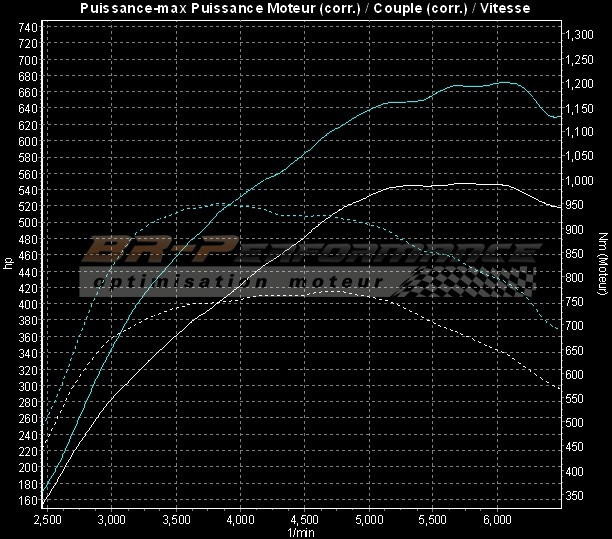Viewport: 612px width, 539px height.
Task: Click the 1,000 Nm tick label
Action: 579,181
